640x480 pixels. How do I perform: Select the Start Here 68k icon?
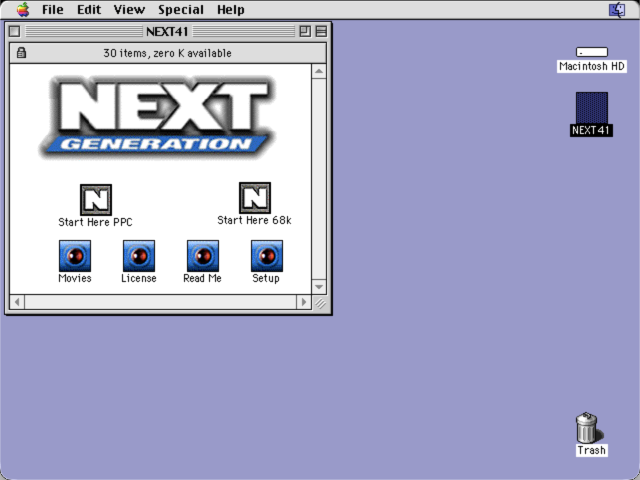(x=255, y=198)
